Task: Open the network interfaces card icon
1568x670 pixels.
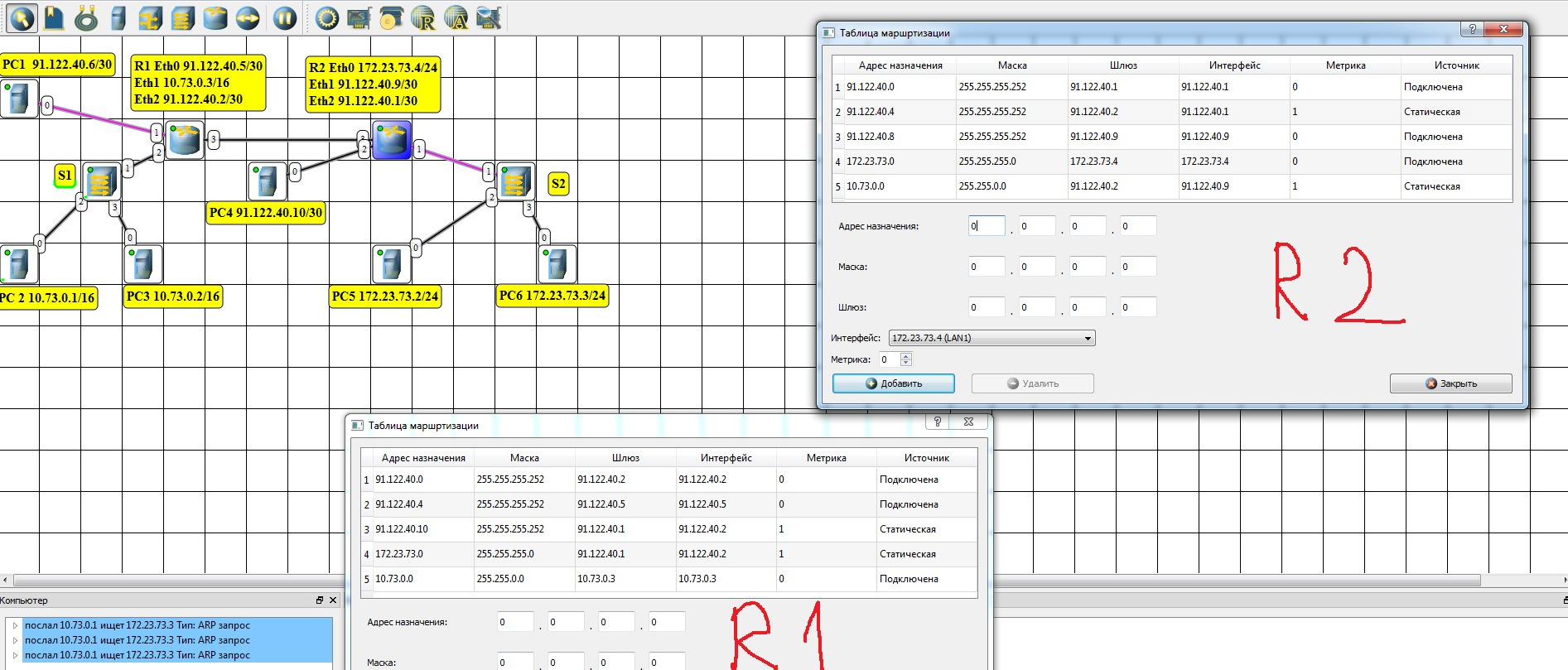Action: 359,17
